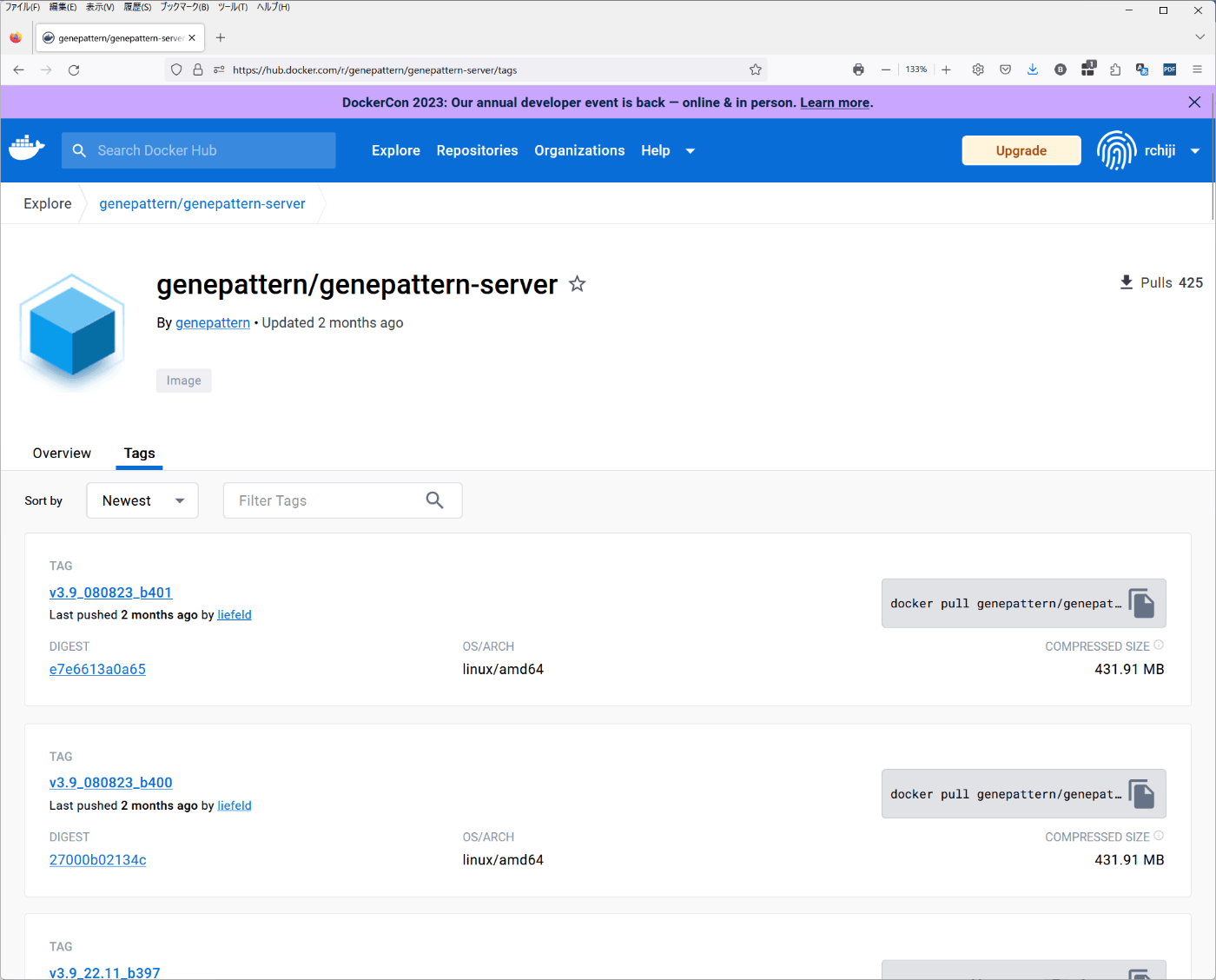Select the Tags tab
This screenshot has height=980, width=1216.
(x=139, y=454)
